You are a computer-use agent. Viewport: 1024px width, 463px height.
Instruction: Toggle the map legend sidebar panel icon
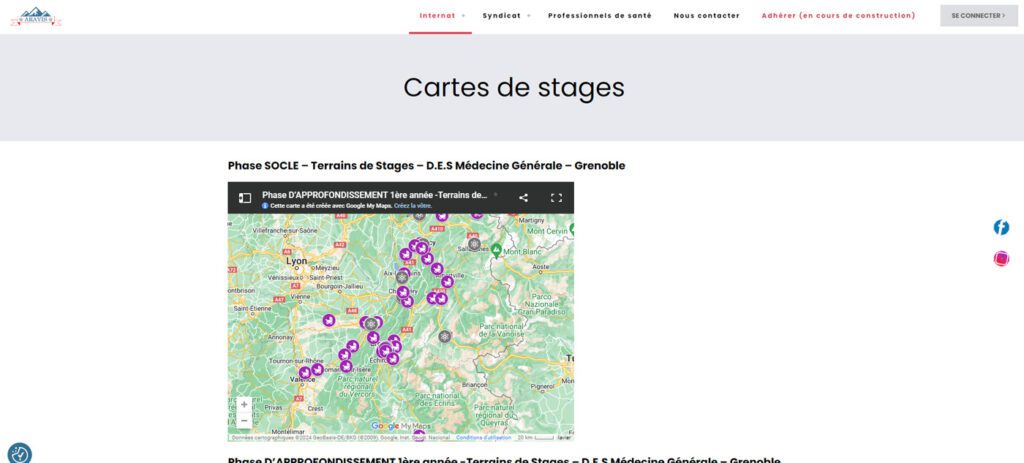pyautogui.click(x=245, y=198)
